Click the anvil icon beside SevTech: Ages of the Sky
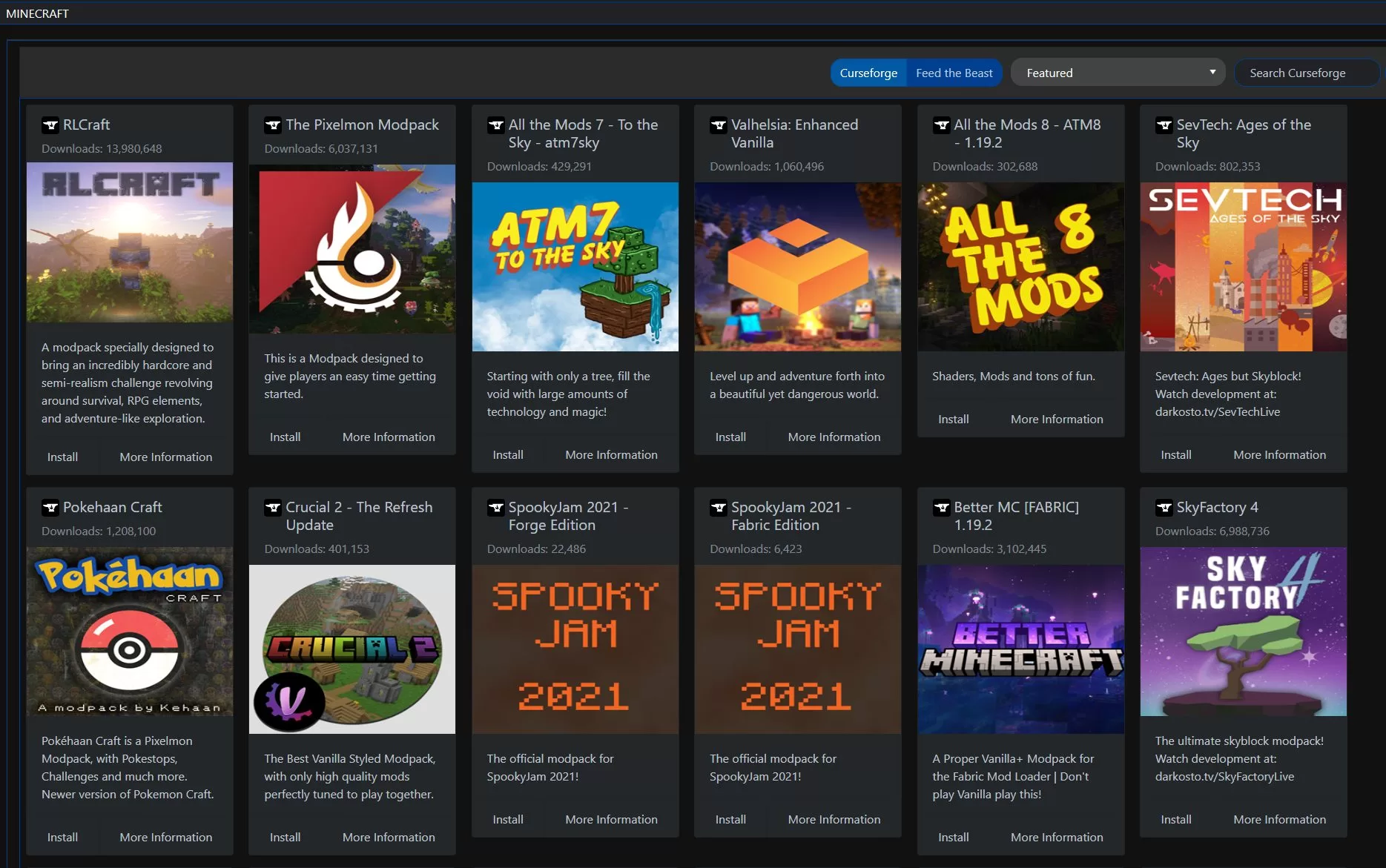 (1164, 125)
